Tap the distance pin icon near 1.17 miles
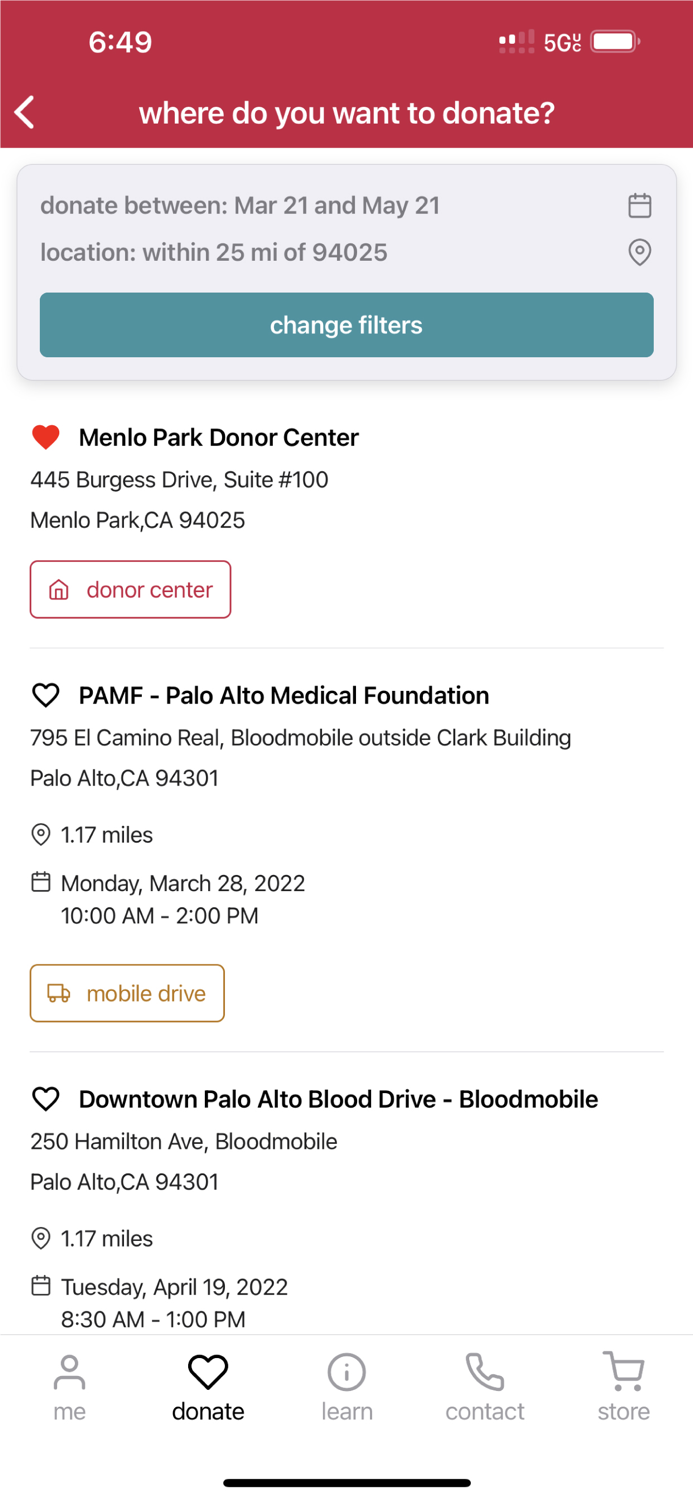 [40, 834]
